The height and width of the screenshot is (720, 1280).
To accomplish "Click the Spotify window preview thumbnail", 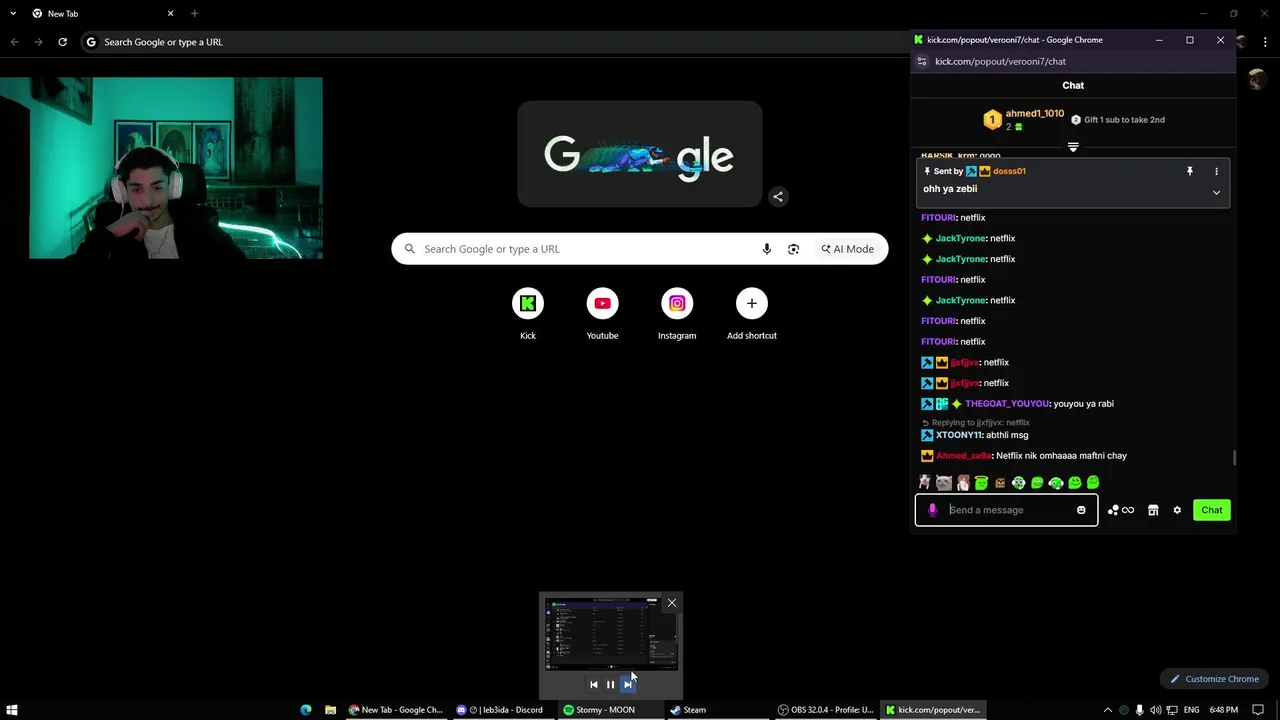I will point(611,633).
